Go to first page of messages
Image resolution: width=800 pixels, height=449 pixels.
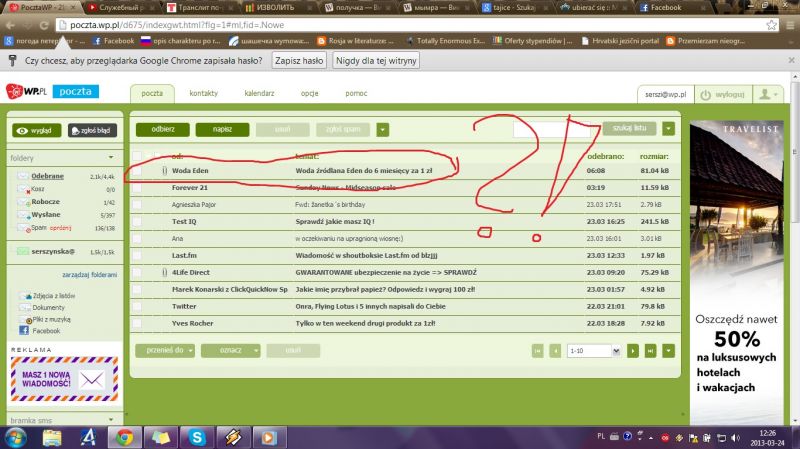537,351
